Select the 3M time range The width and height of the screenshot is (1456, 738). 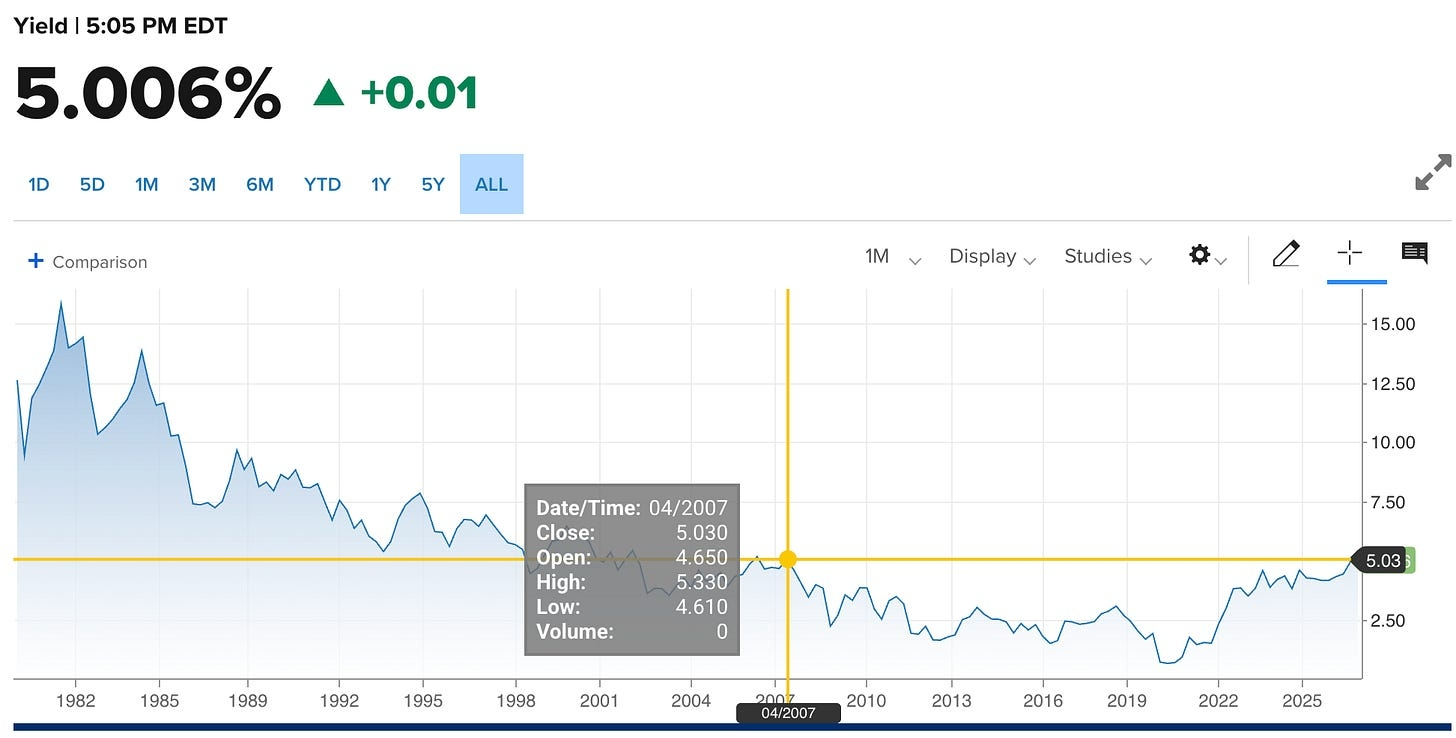[x=202, y=184]
